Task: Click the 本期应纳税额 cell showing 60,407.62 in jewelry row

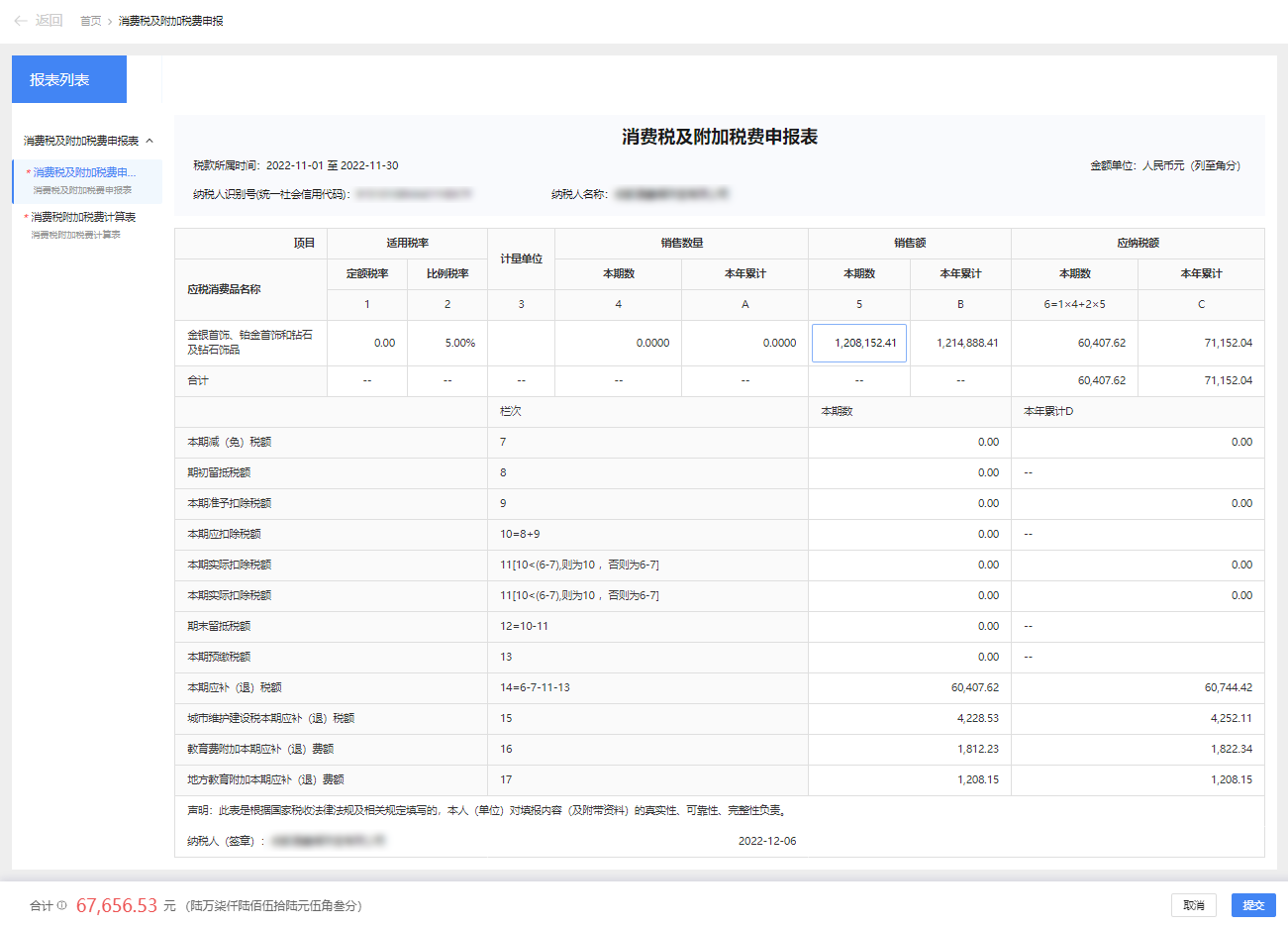Action: point(1074,343)
